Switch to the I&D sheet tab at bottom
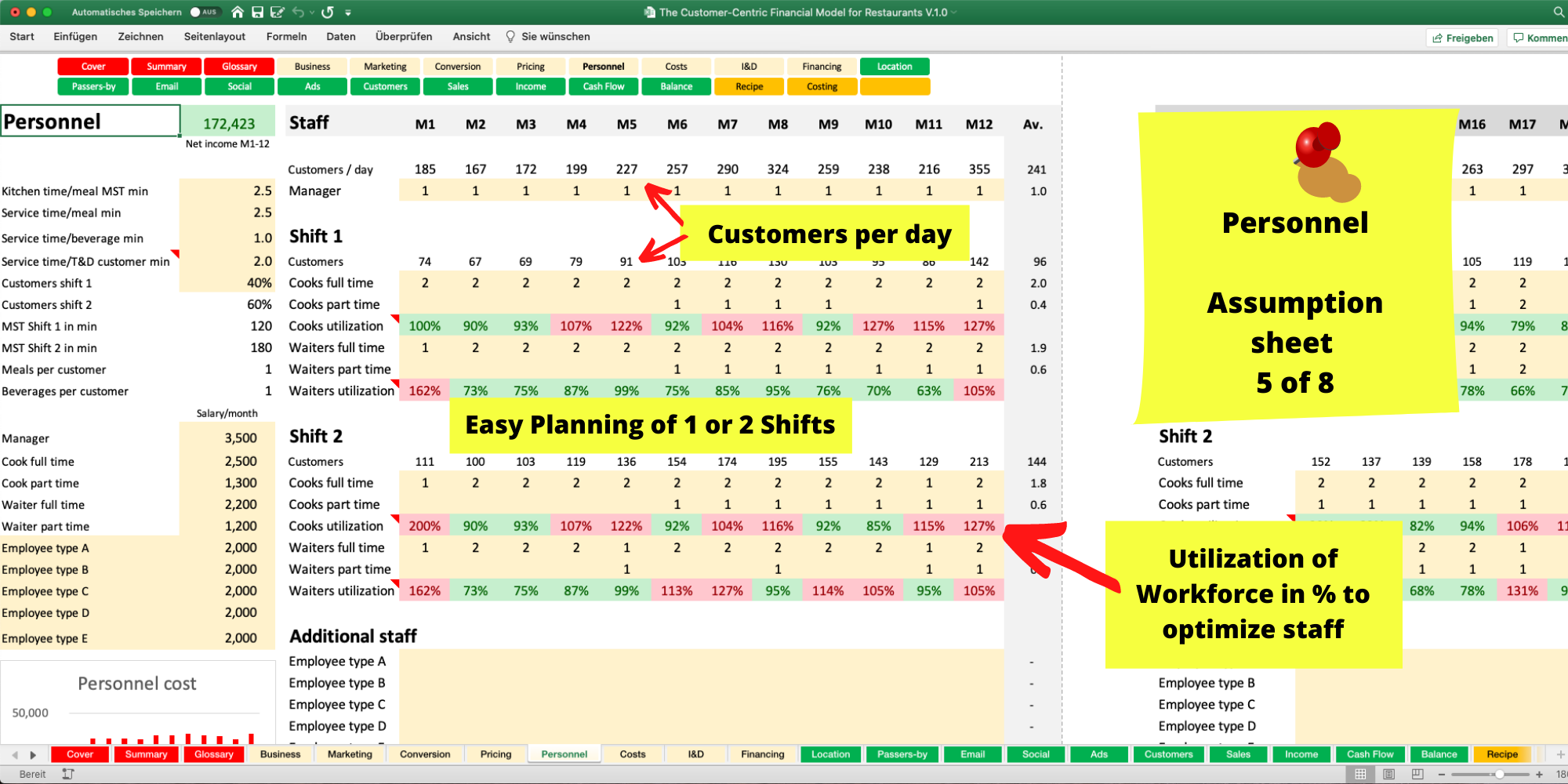This screenshot has height=784, width=1568. 696,754
